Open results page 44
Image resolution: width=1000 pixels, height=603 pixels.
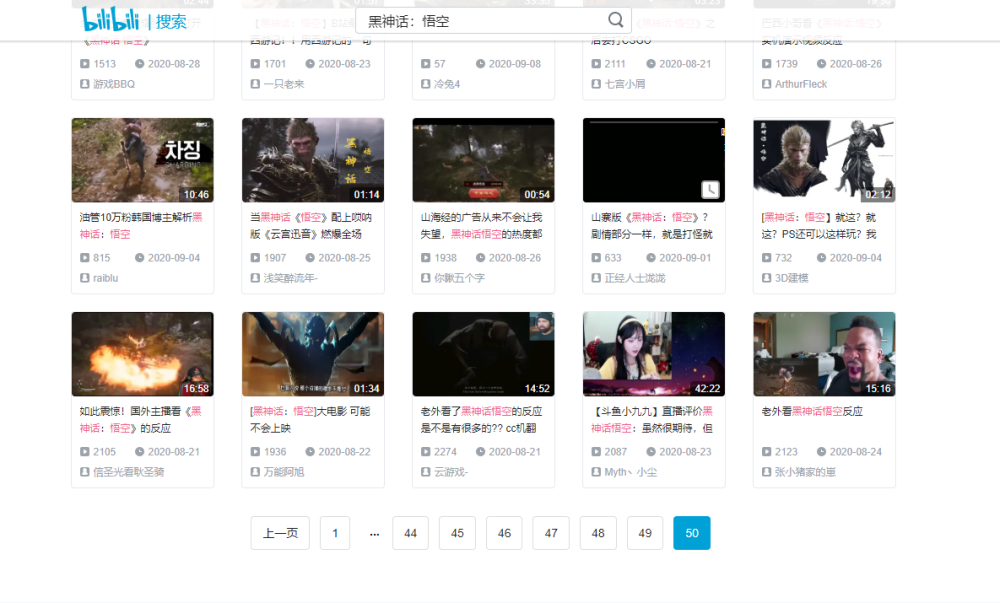click(410, 533)
